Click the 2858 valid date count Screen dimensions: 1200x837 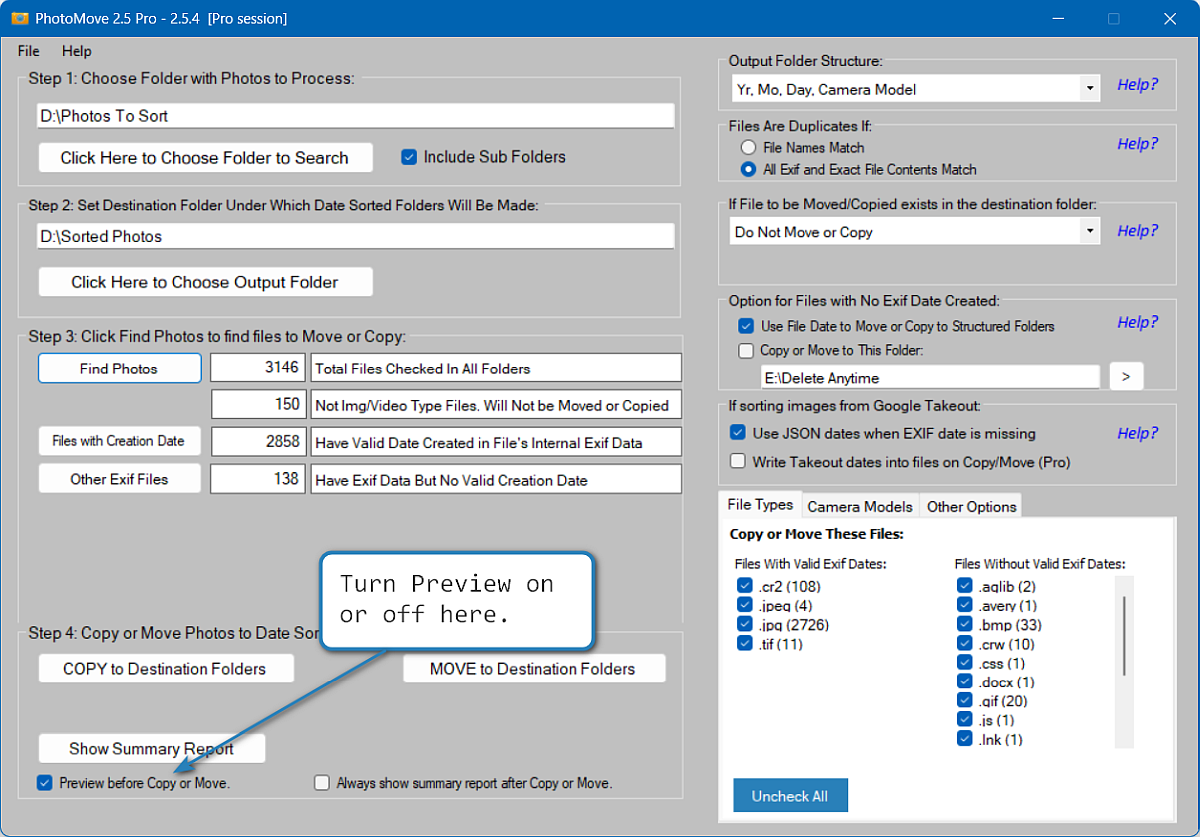257,441
